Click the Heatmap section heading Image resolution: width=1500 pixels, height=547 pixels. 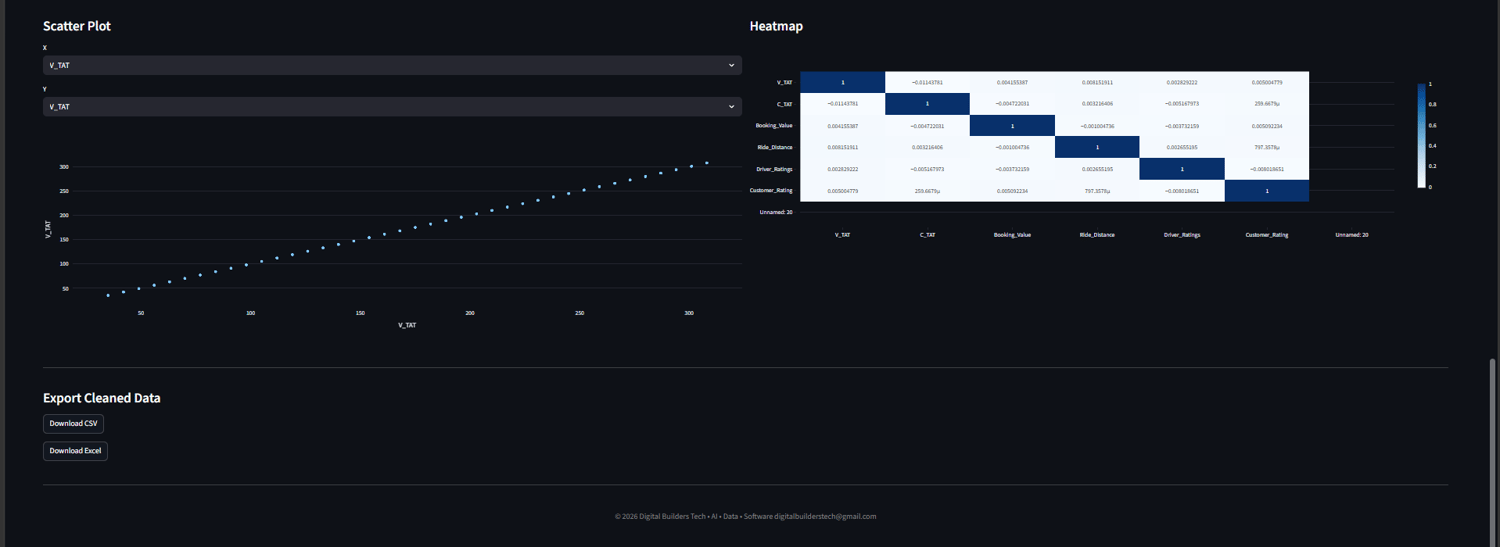776,26
